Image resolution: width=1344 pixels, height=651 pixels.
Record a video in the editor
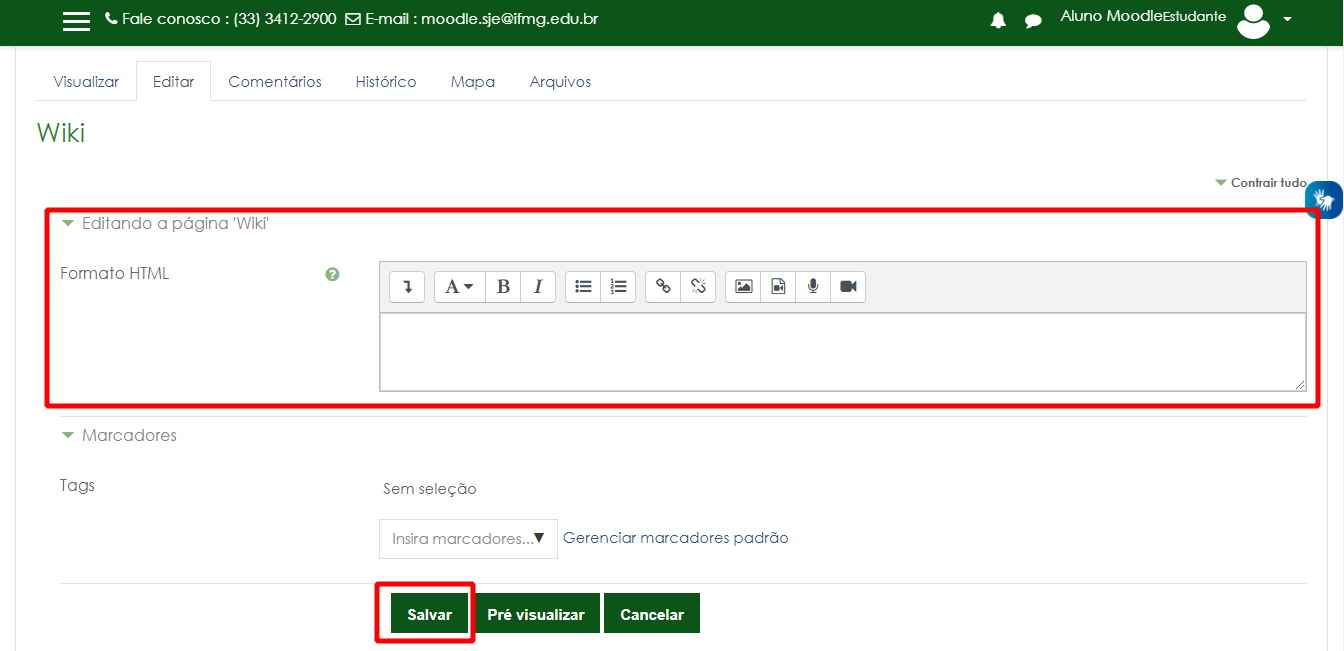[847, 286]
